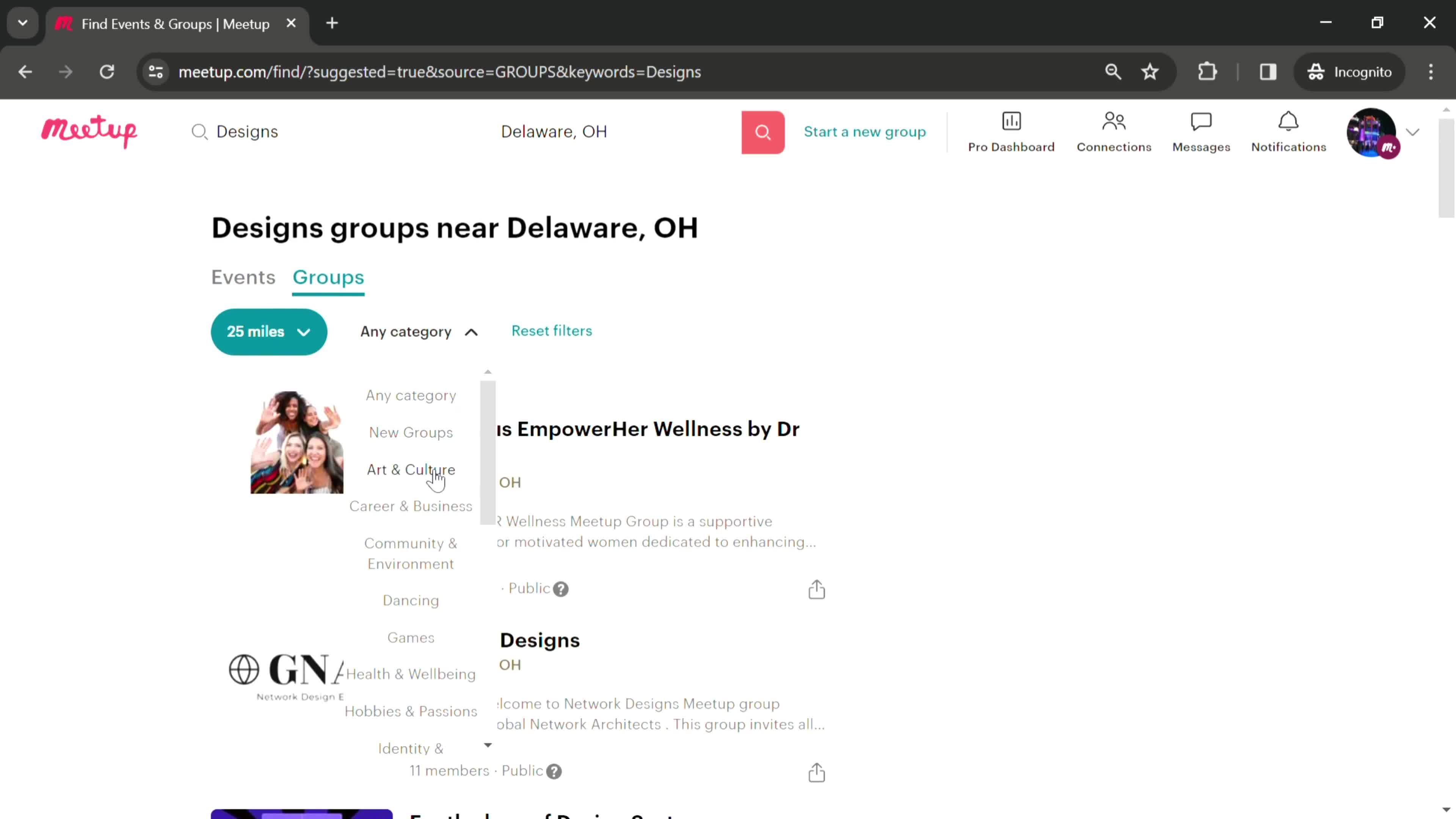Click the Incognito indicator
The image size is (1456, 819).
tap(1350, 72)
